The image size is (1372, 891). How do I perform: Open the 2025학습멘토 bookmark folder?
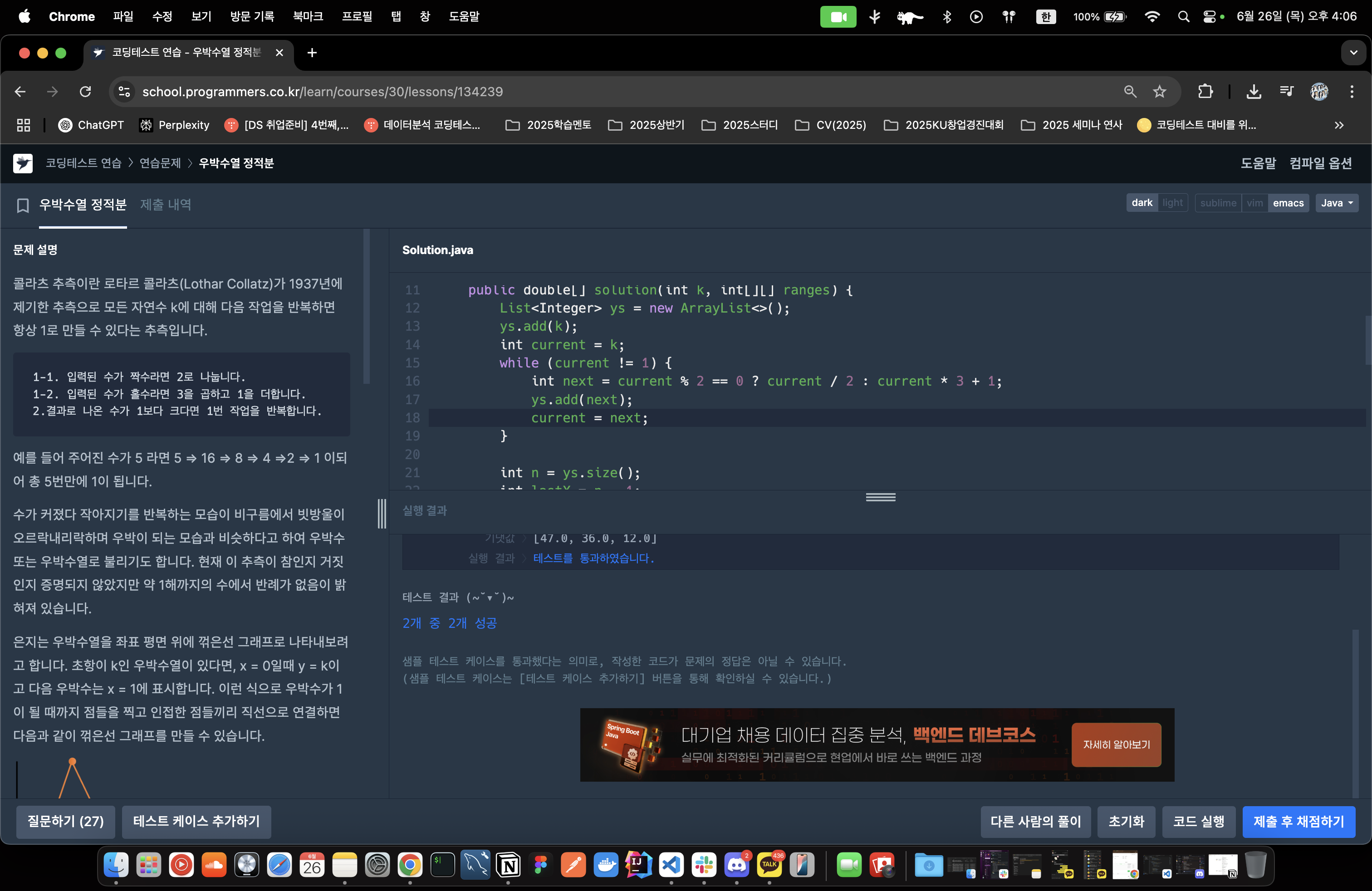548,125
